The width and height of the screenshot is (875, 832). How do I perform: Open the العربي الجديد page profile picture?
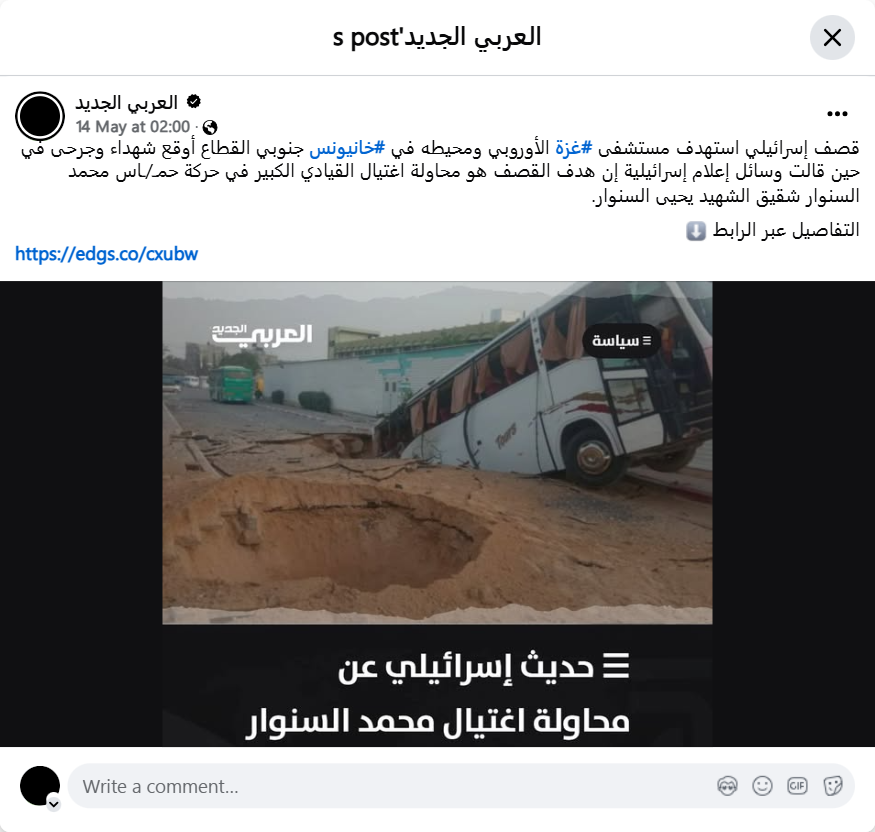click(40, 116)
